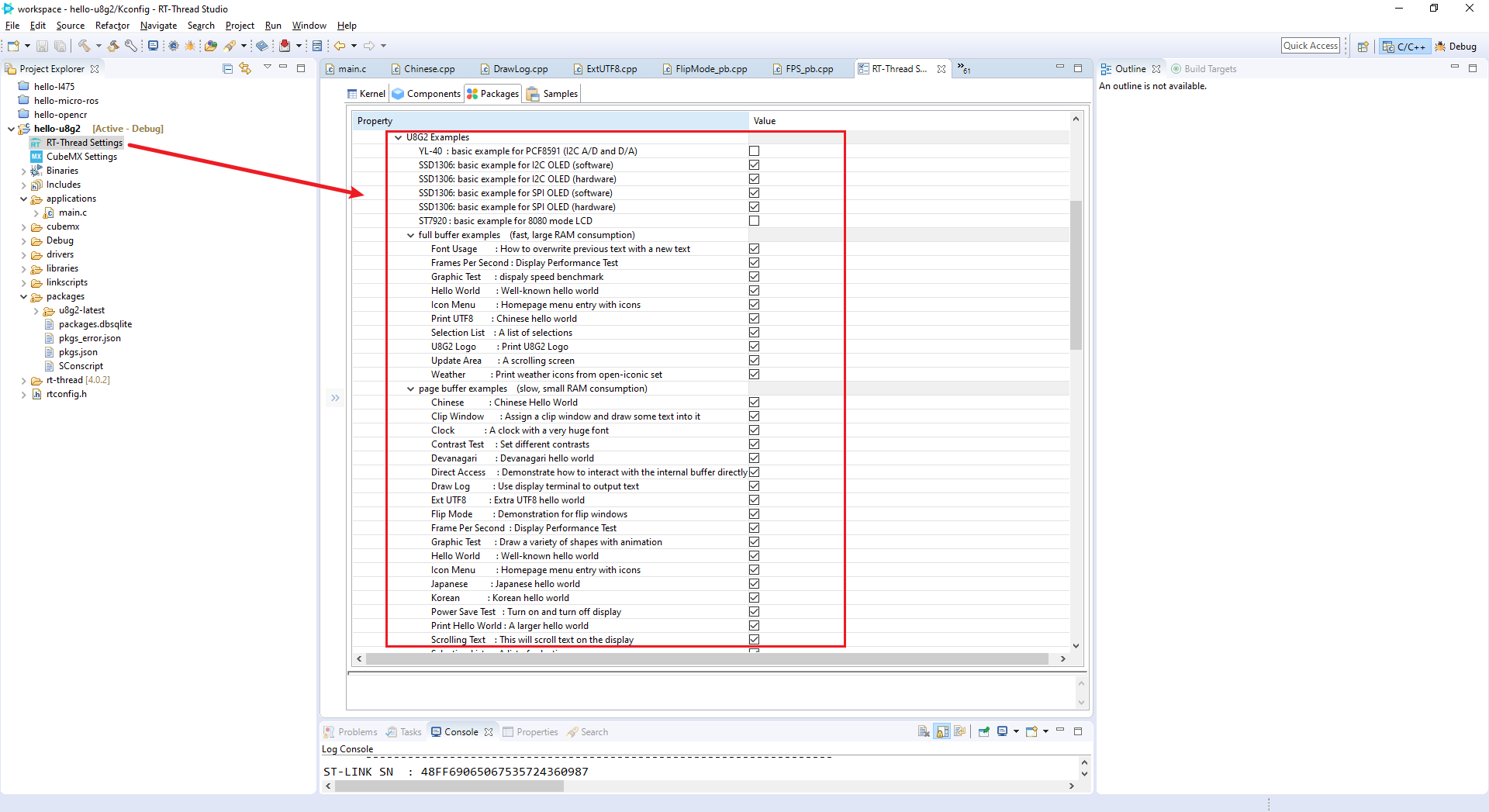
Task: Expand the rt-thread [4.0.2] folder
Action: [x=24, y=381]
